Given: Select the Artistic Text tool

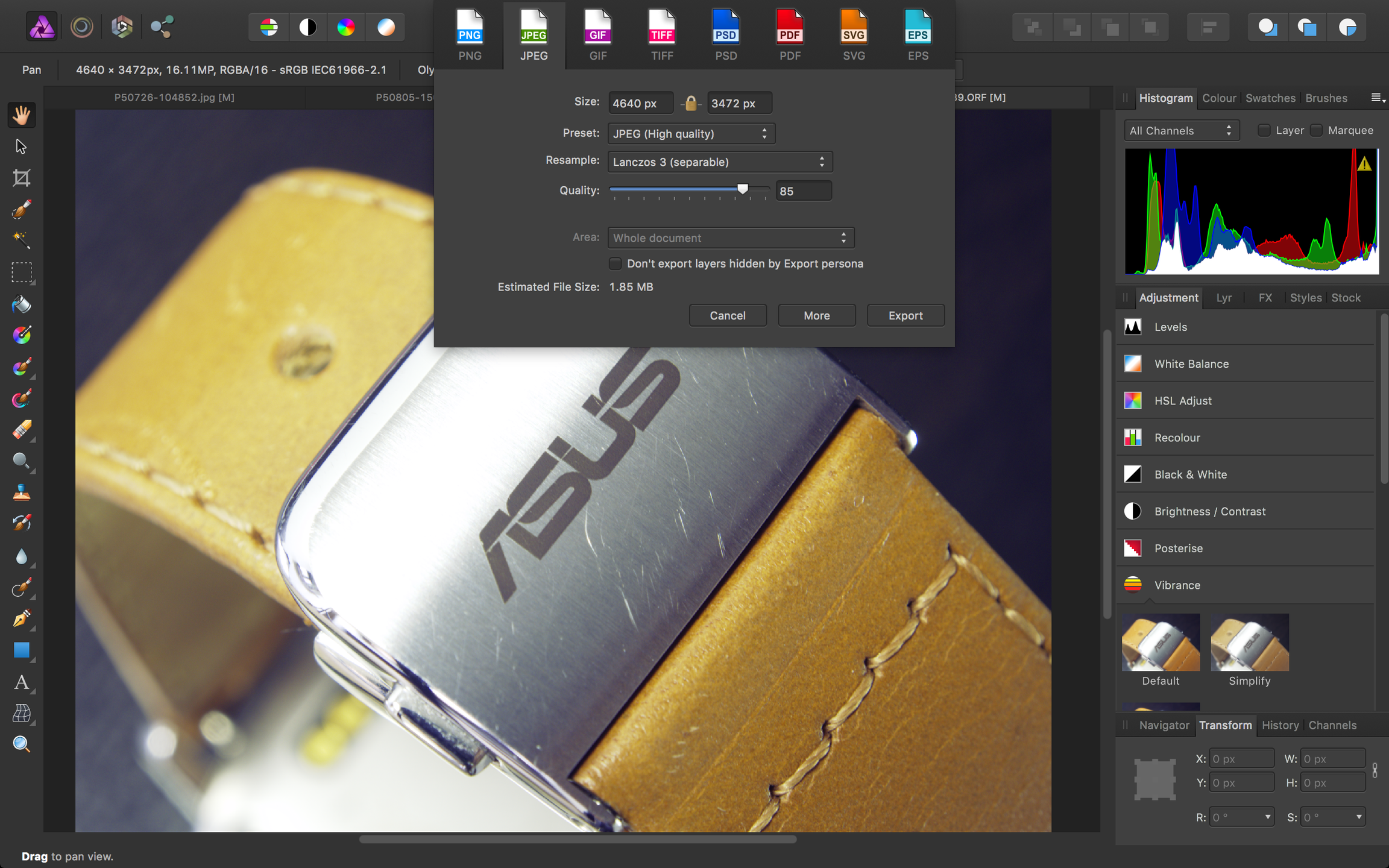Looking at the screenshot, I should point(22,682).
